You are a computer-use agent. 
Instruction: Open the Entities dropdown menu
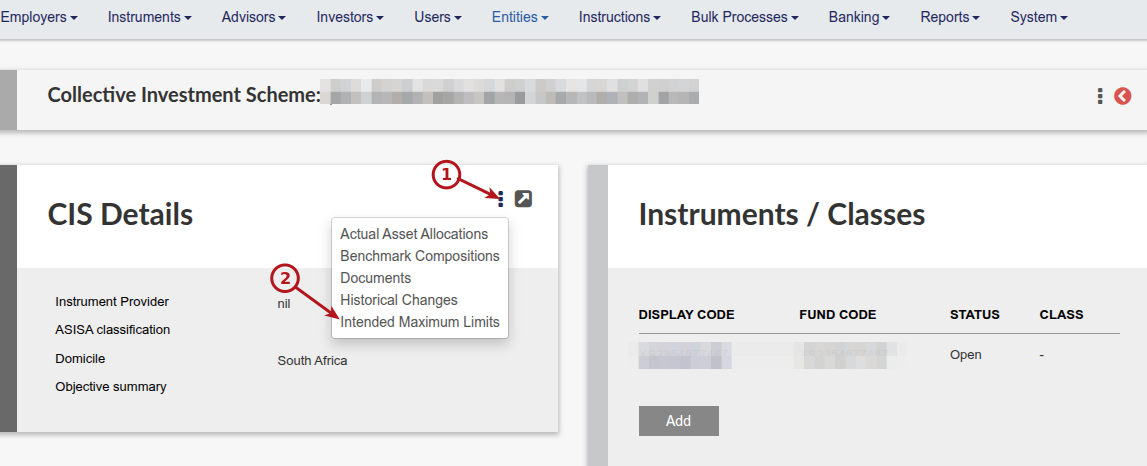520,17
